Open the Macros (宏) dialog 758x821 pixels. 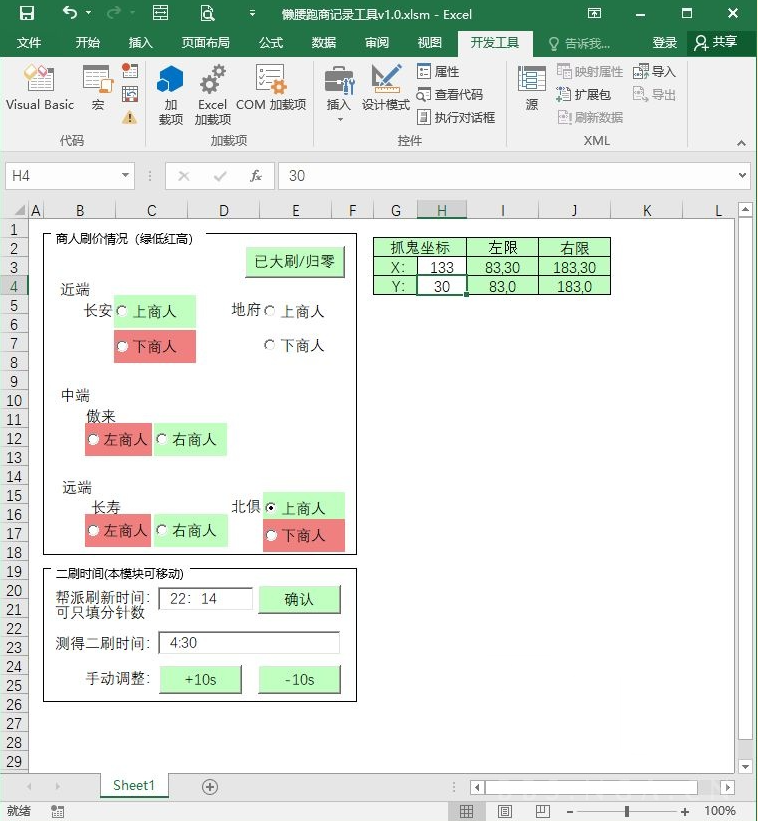pyautogui.click(x=98, y=87)
